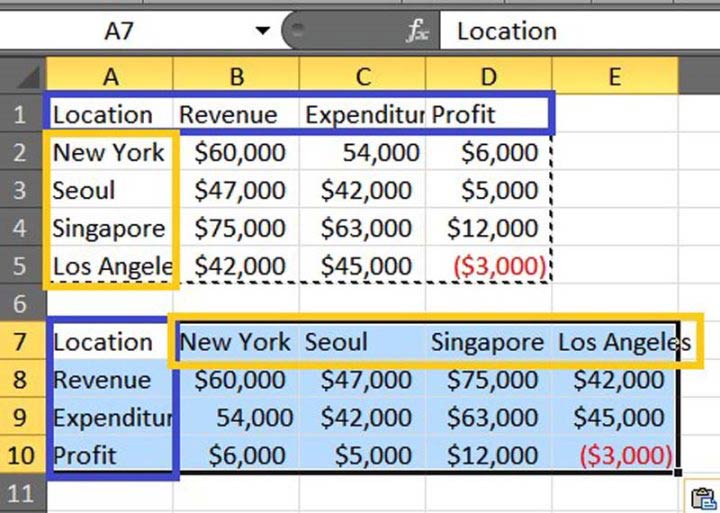Screen dimensions: 720x513
Task: Click cell D2 with $6,000
Action: 489,152
